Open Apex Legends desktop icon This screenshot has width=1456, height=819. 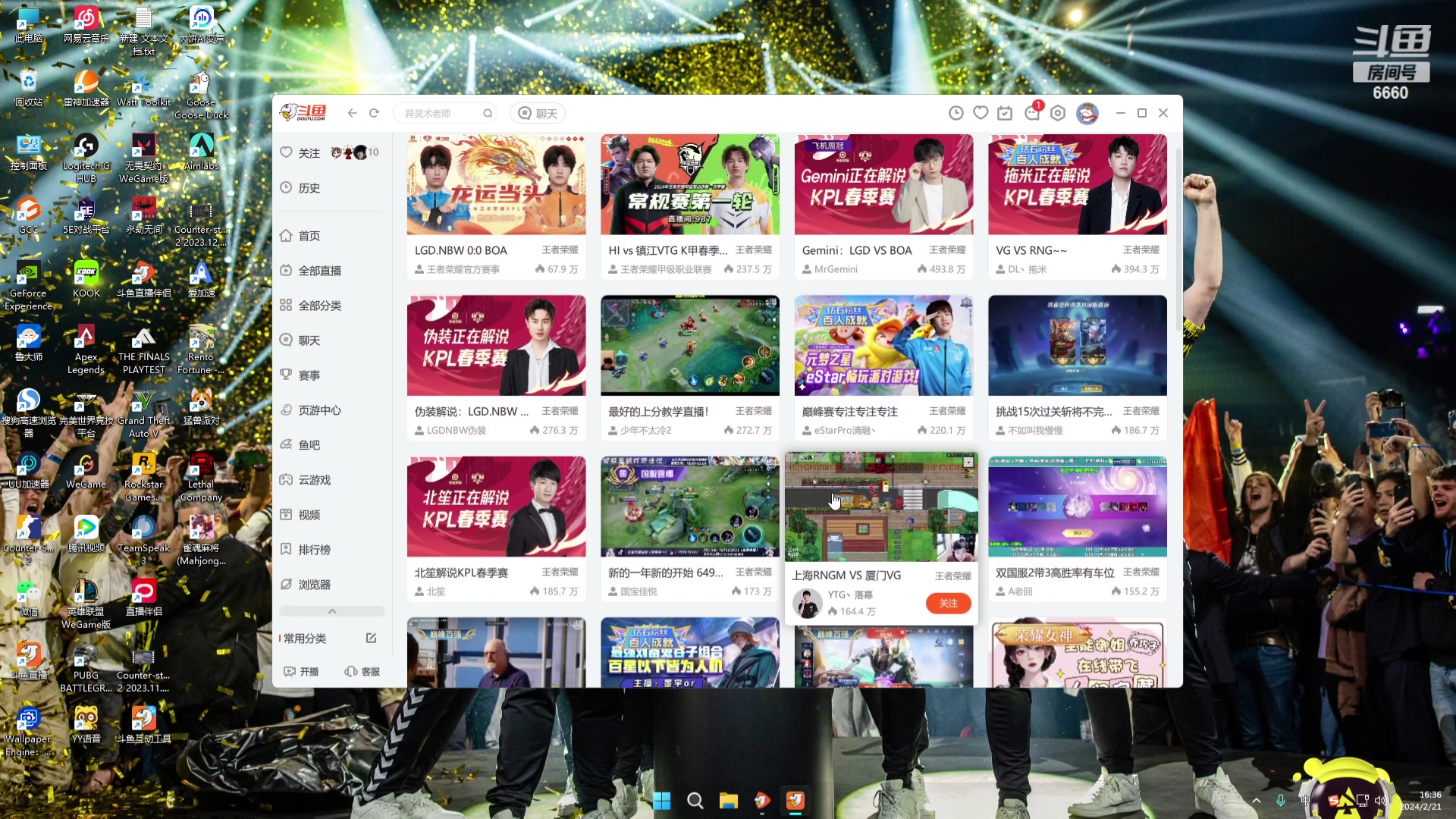[86, 350]
